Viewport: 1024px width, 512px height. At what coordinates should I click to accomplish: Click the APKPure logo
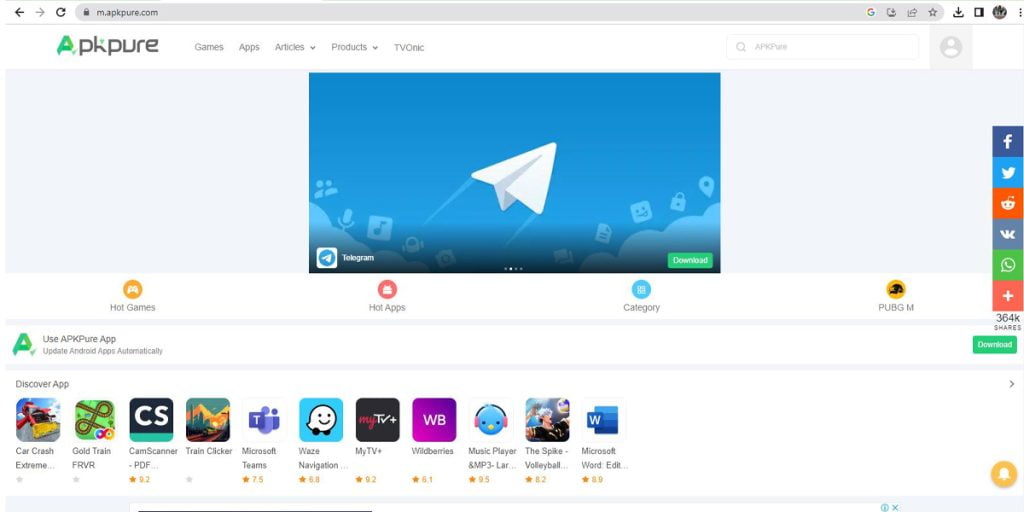click(108, 45)
